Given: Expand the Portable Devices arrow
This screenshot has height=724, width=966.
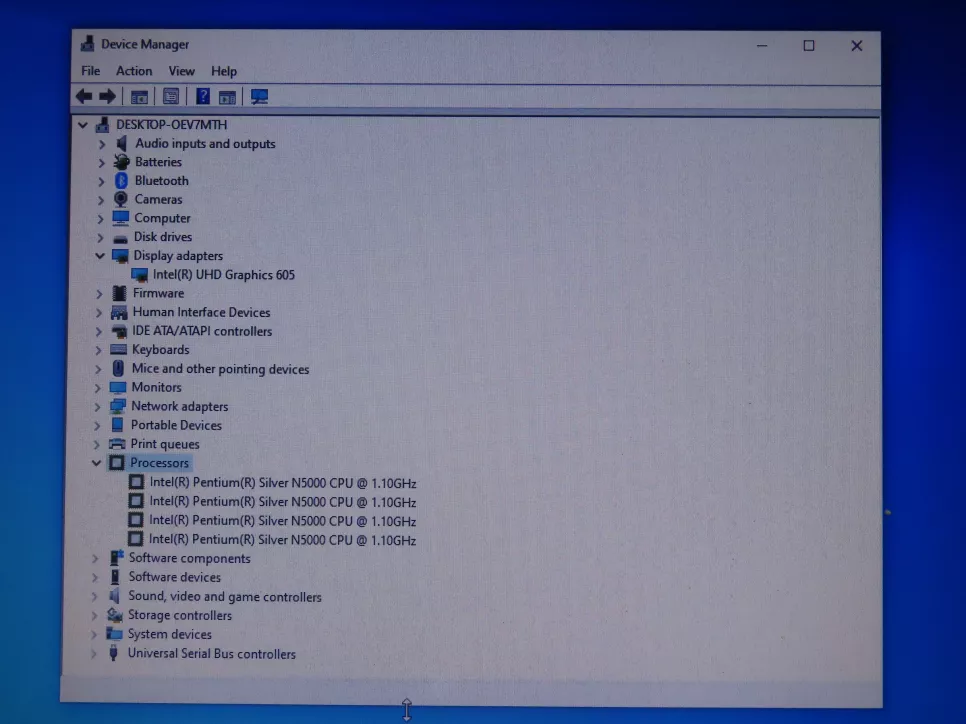Looking at the screenshot, I should [97, 425].
